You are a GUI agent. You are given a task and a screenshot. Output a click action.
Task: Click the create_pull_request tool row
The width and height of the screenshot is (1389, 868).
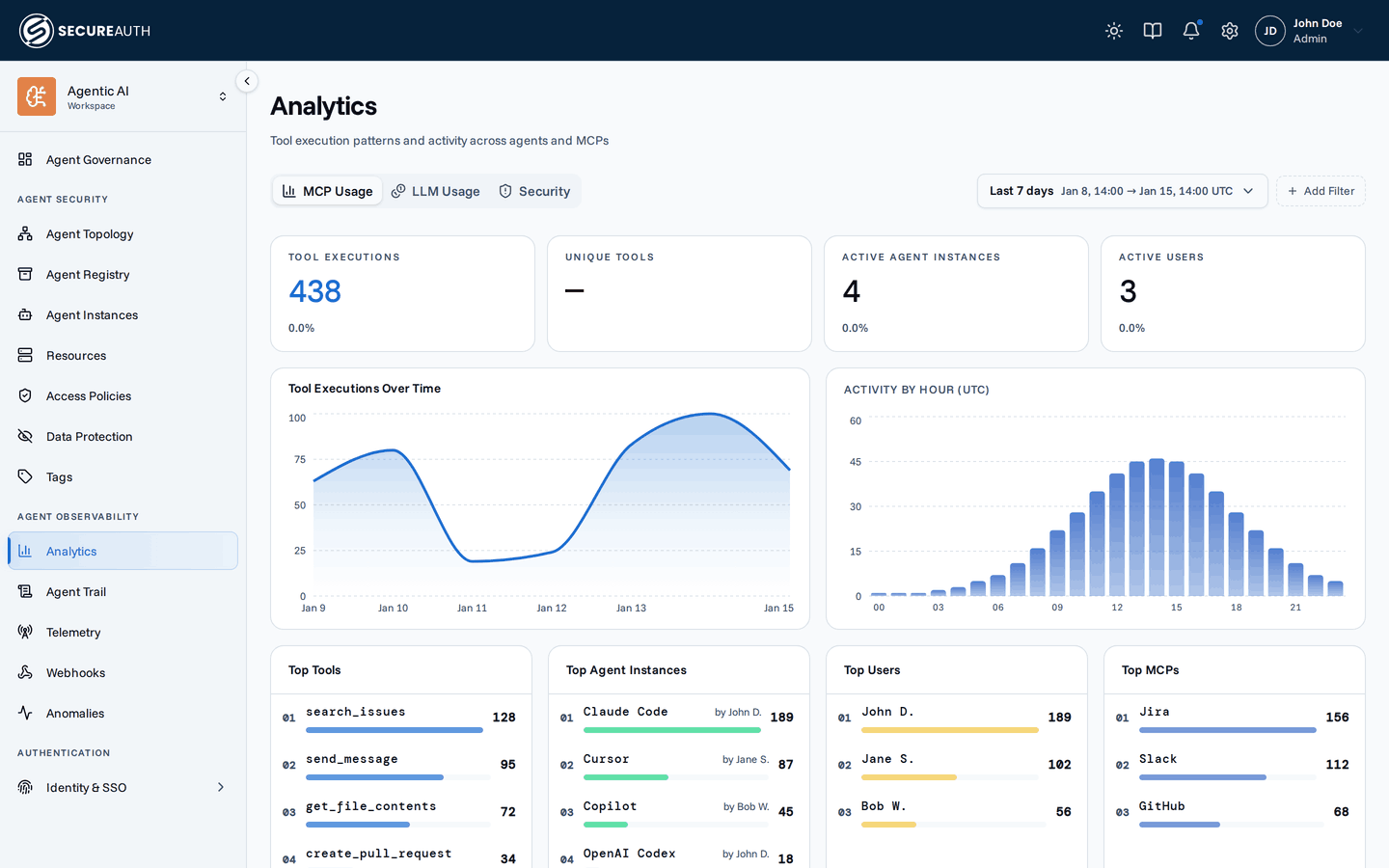click(401, 856)
